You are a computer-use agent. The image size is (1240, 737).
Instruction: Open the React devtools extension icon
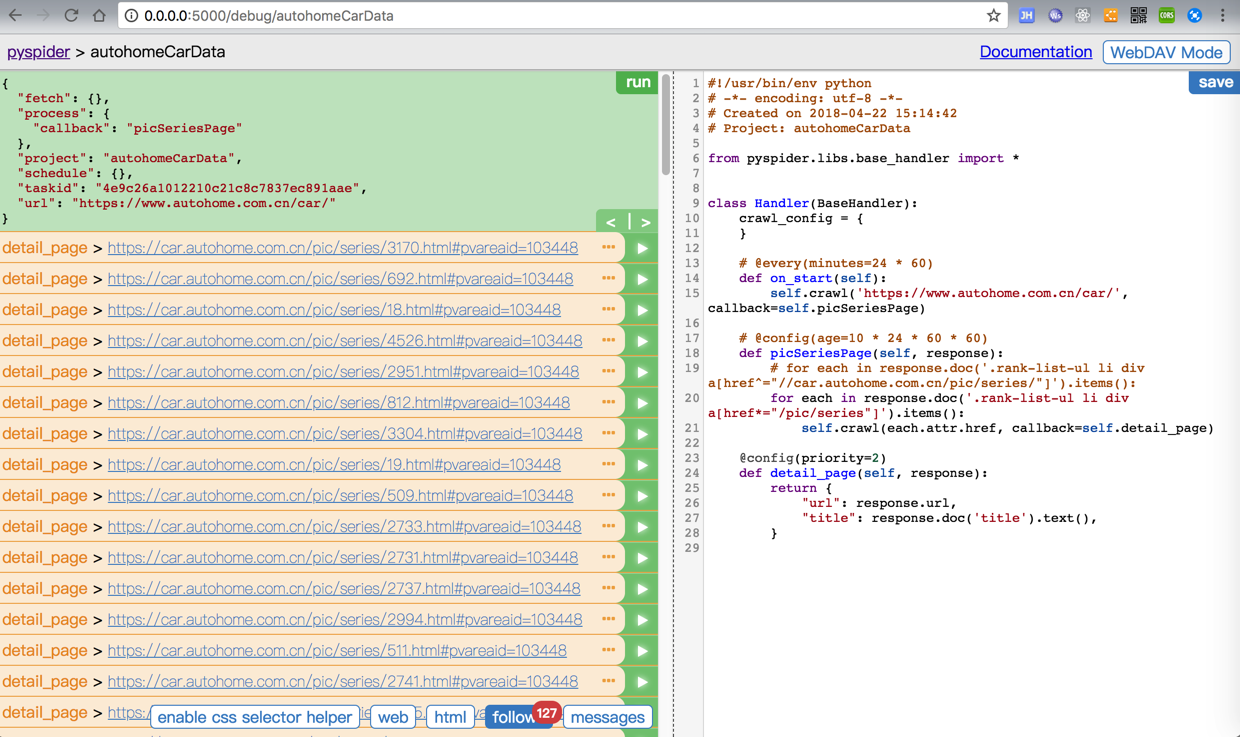point(1083,16)
